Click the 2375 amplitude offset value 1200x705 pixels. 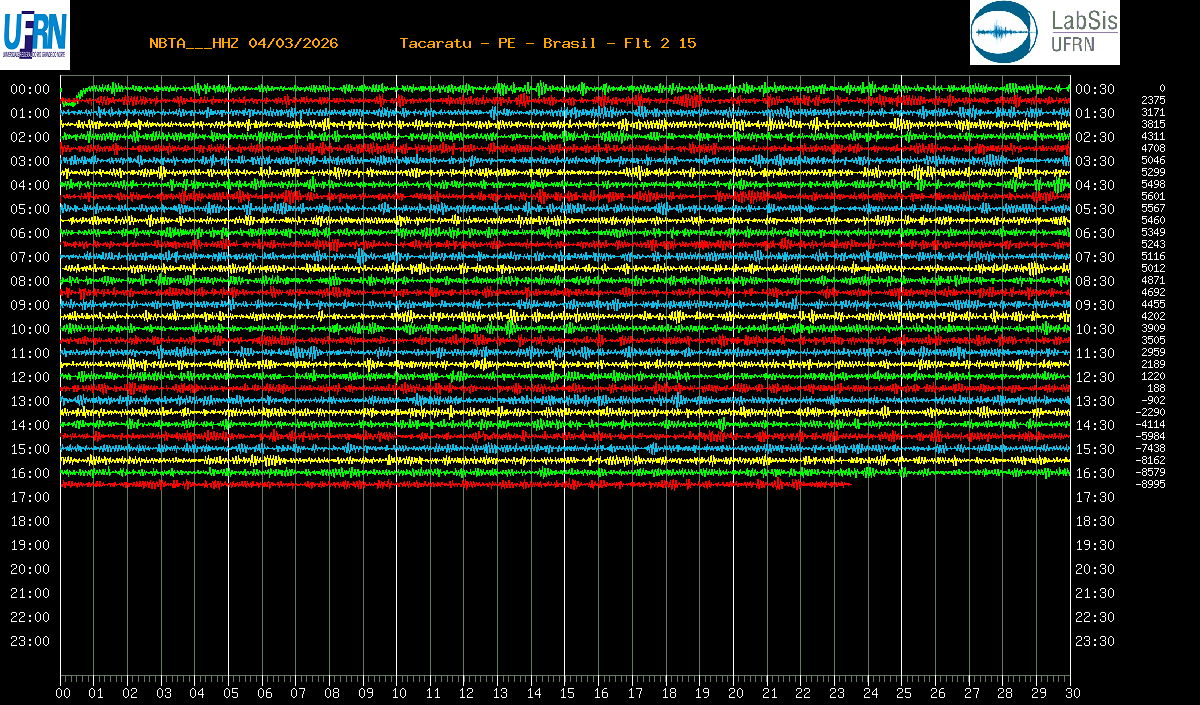coord(1152,101)
